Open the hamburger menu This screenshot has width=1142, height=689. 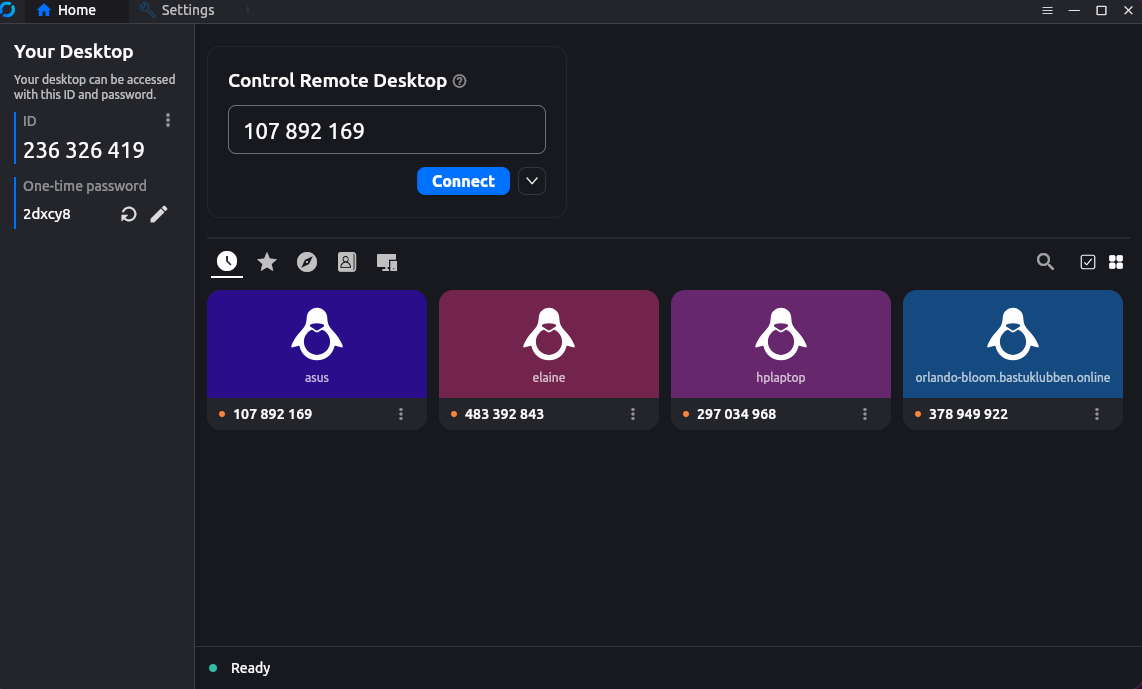[1047, 10]
